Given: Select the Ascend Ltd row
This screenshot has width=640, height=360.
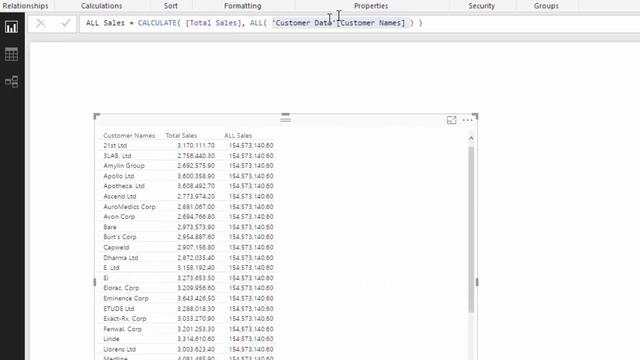Looking at the screenshot, I should point(188,196).
